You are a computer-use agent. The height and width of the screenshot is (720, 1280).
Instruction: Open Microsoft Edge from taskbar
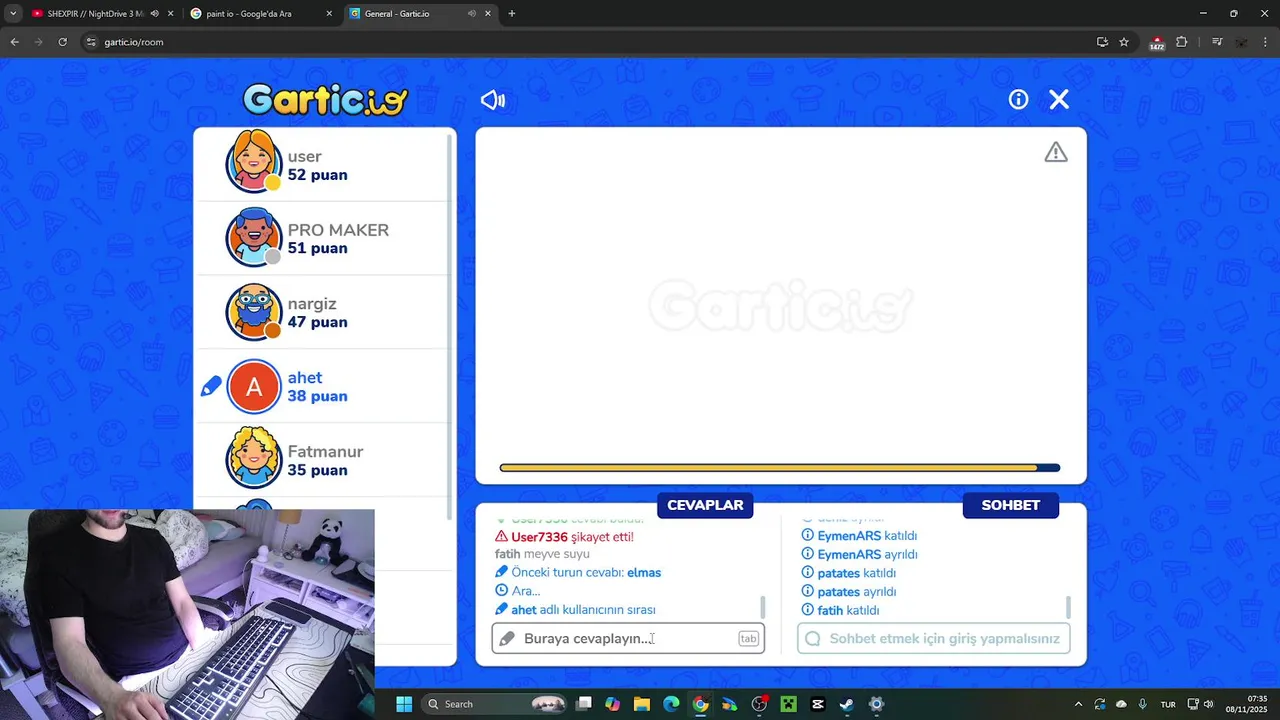(x=671, y=704)
